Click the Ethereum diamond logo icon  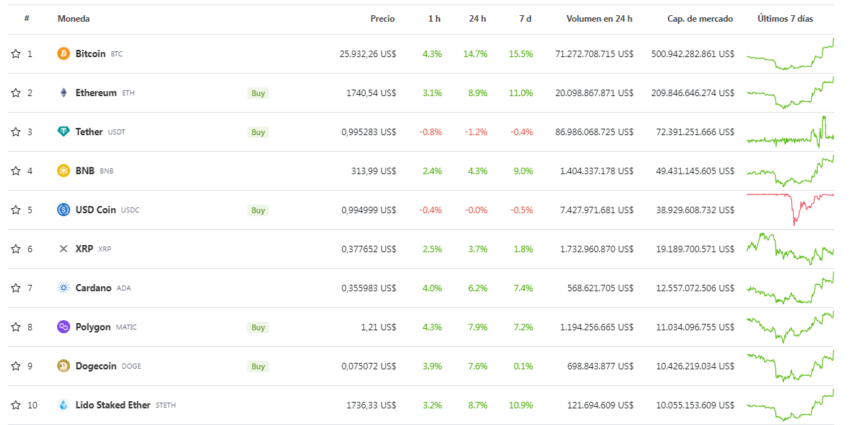click(64, 93)
